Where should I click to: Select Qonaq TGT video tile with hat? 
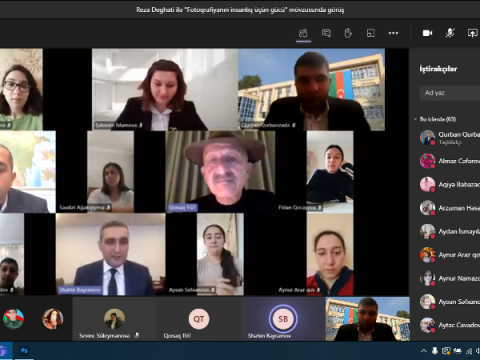(x=220, y=172)
